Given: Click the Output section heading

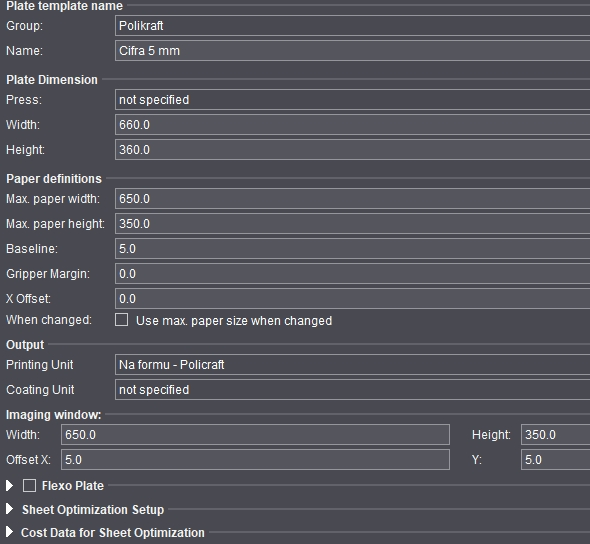Looking at the screenshot, I should 25,345.
